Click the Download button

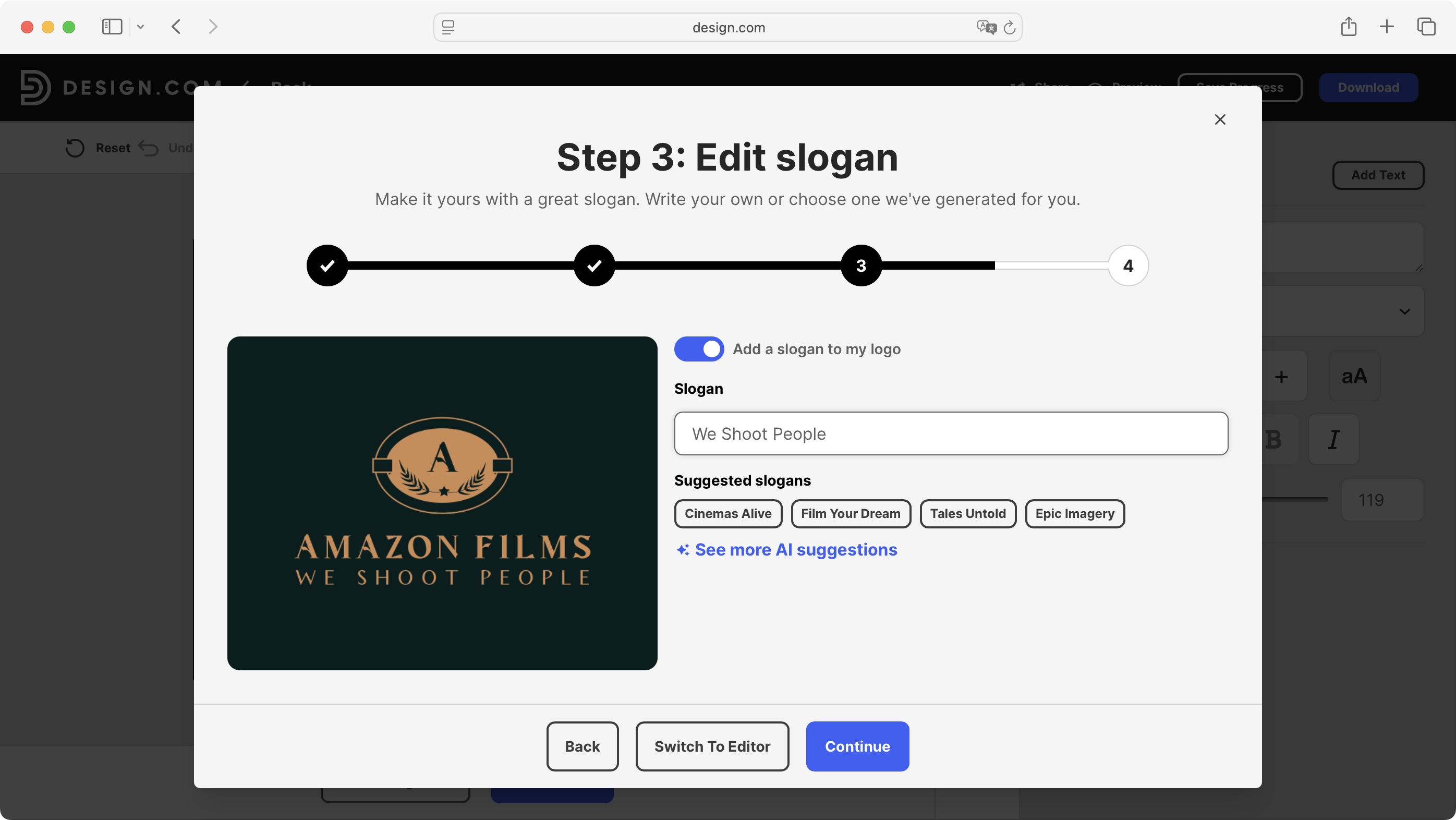click(1368, 87)
